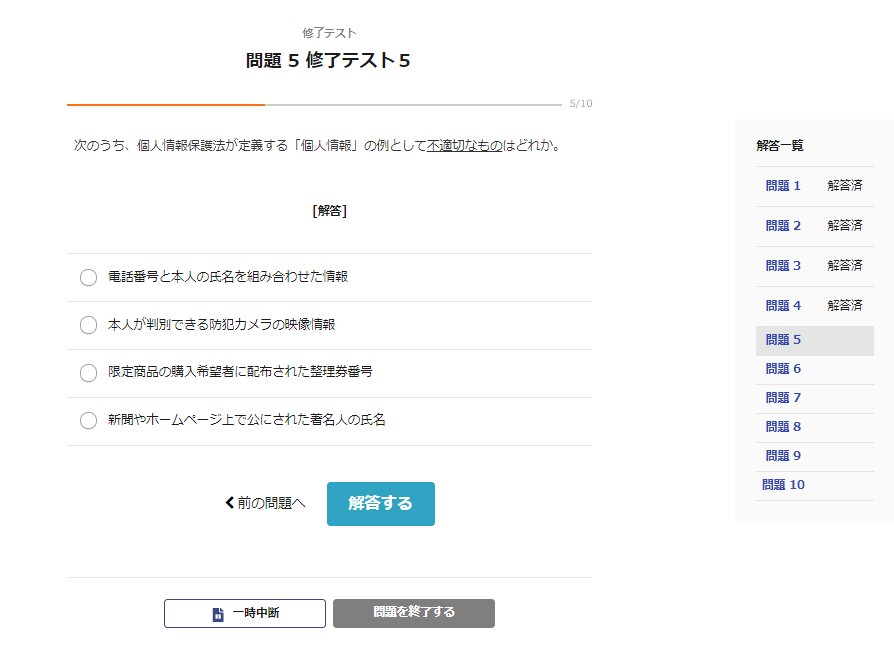Navigate to 問題 3 in sidebar
The width and height of the screenshot is (894, 658).
tap(783, 266)
